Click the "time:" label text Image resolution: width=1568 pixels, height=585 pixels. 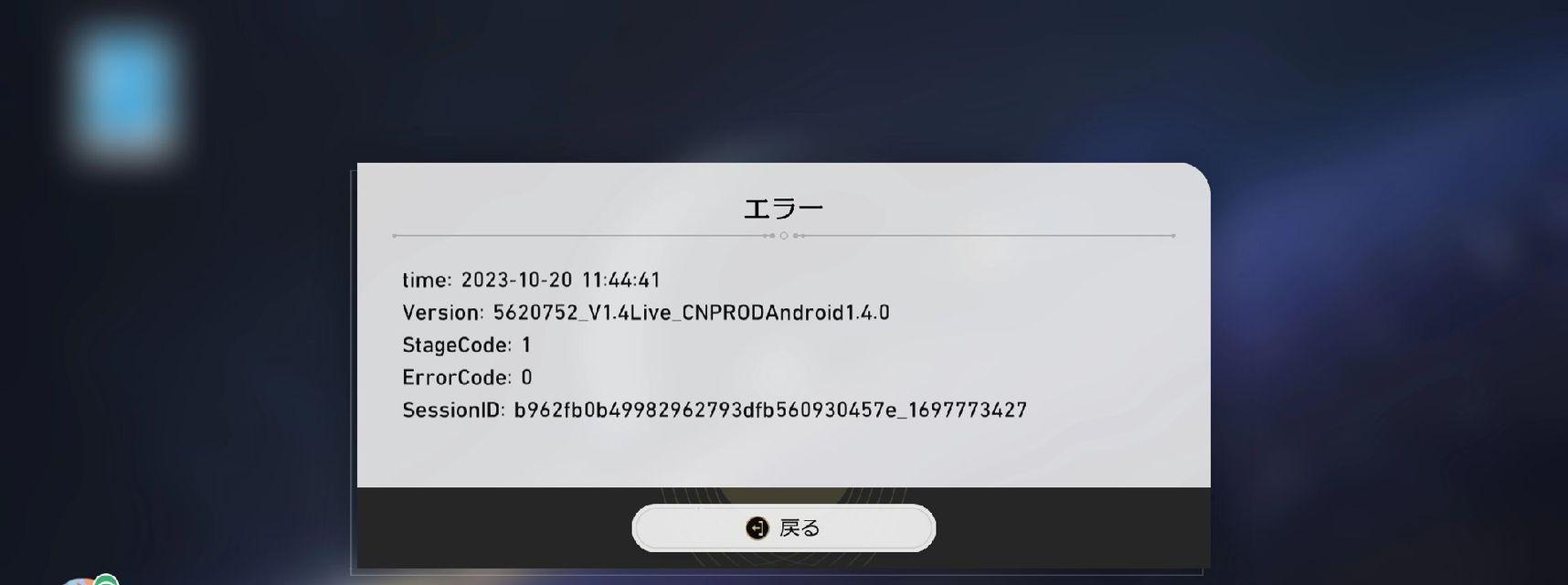(427, 280)
